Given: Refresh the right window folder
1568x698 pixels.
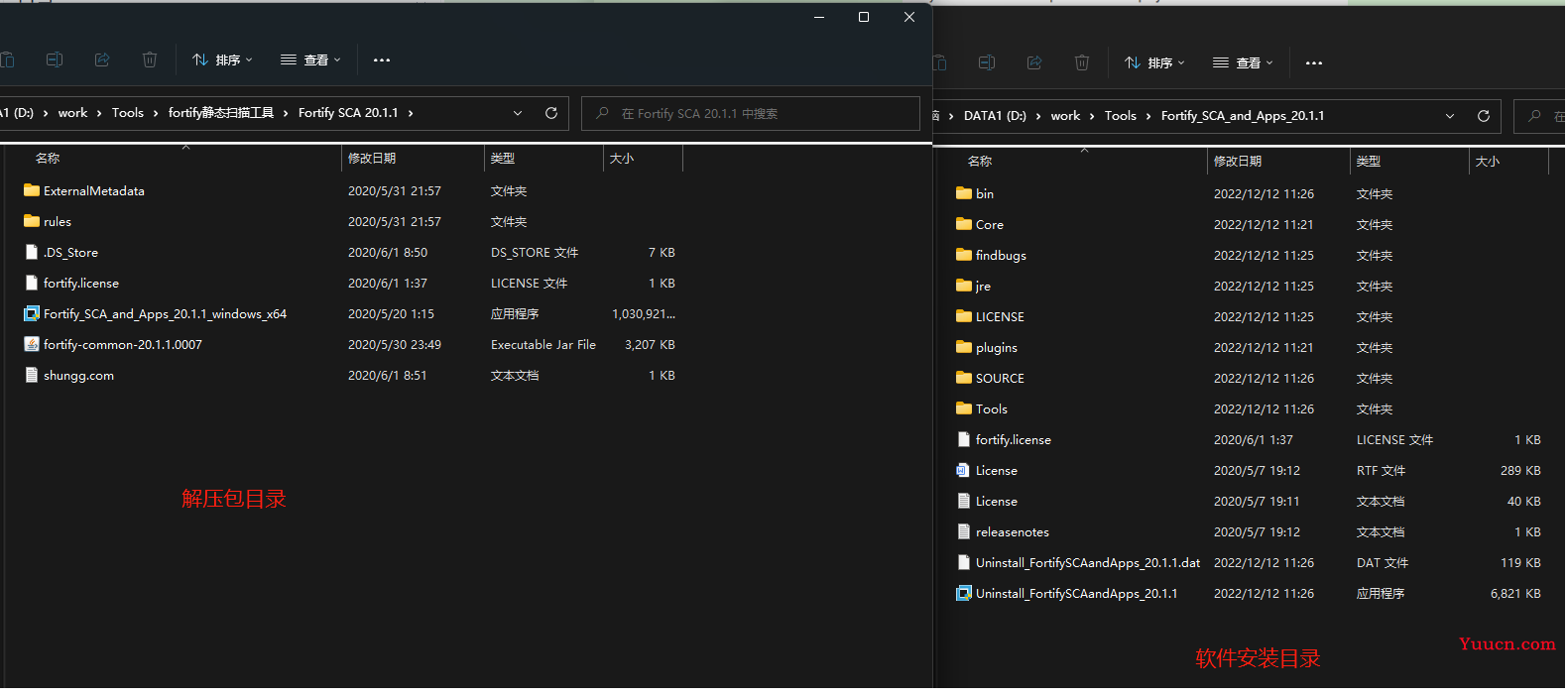Looking at the screenshot, I should (1484, 116).
